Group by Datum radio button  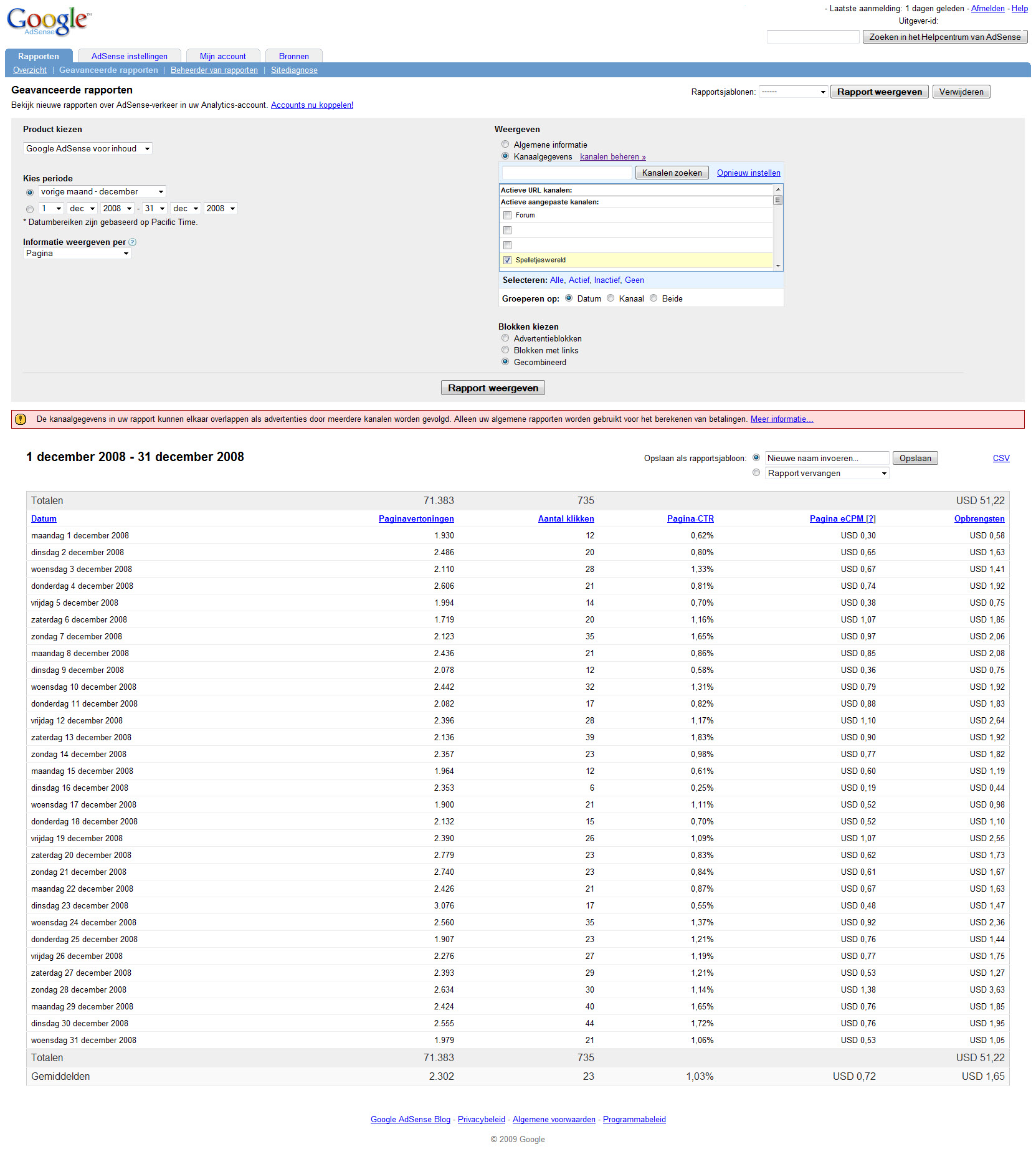tap(569, 298)
